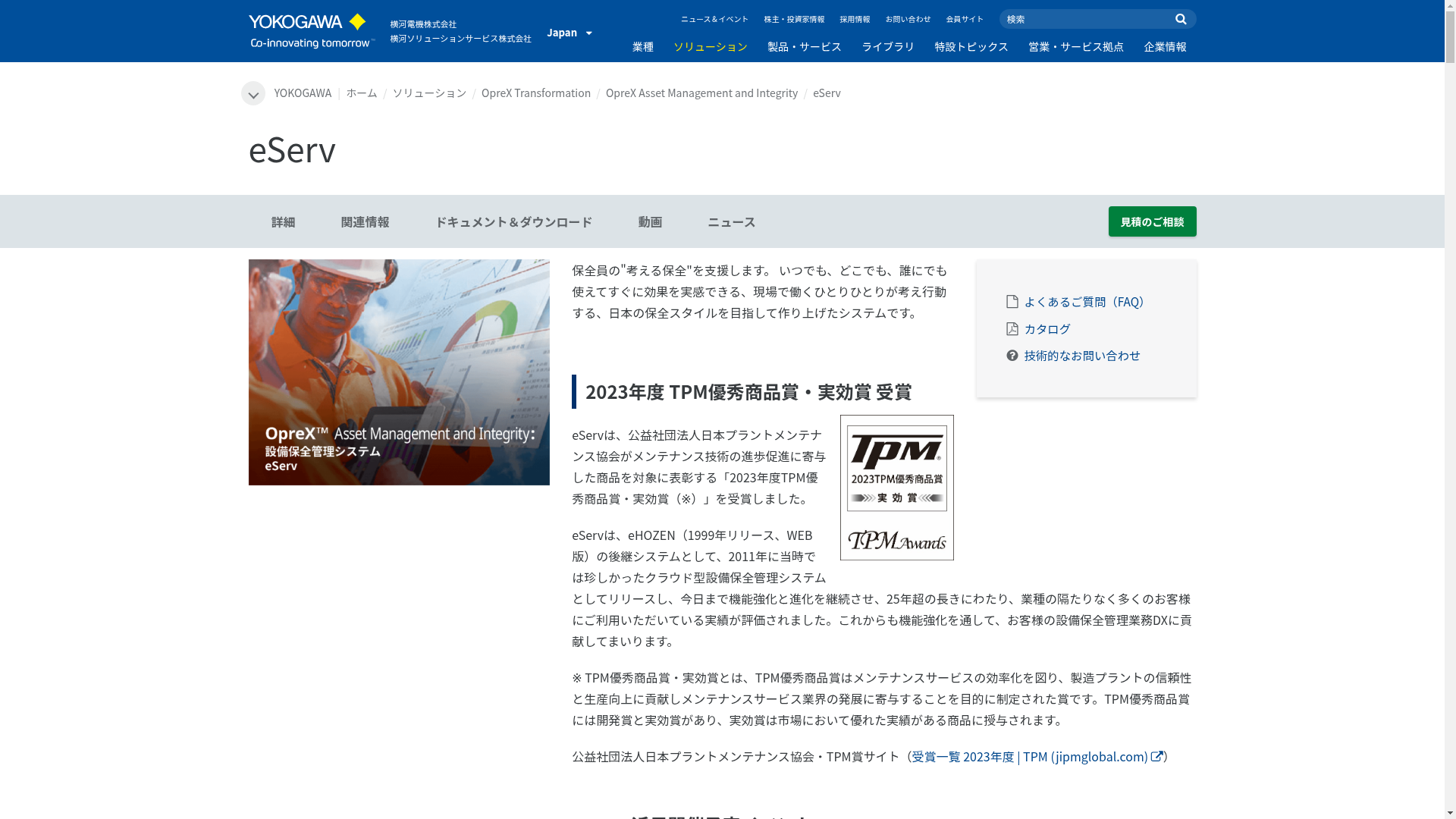Click eServ at the end of breadcrumb
The image size is (1456, 819).
click(827, 93)
